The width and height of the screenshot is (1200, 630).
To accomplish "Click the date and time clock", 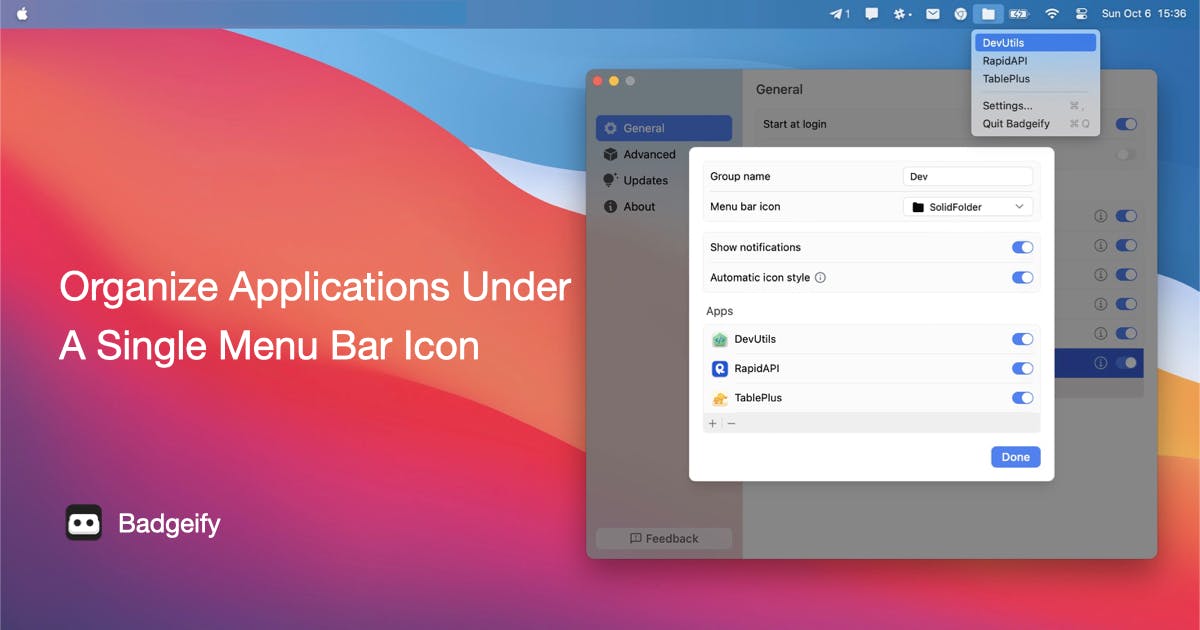I will tap(1144, 14).
